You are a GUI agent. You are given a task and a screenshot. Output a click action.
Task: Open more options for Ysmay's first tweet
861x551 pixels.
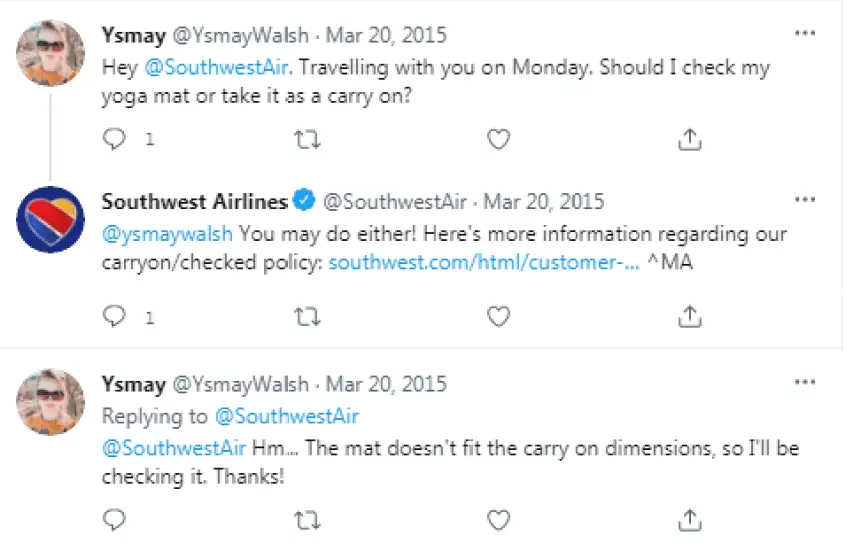click(x=805, y=33)
